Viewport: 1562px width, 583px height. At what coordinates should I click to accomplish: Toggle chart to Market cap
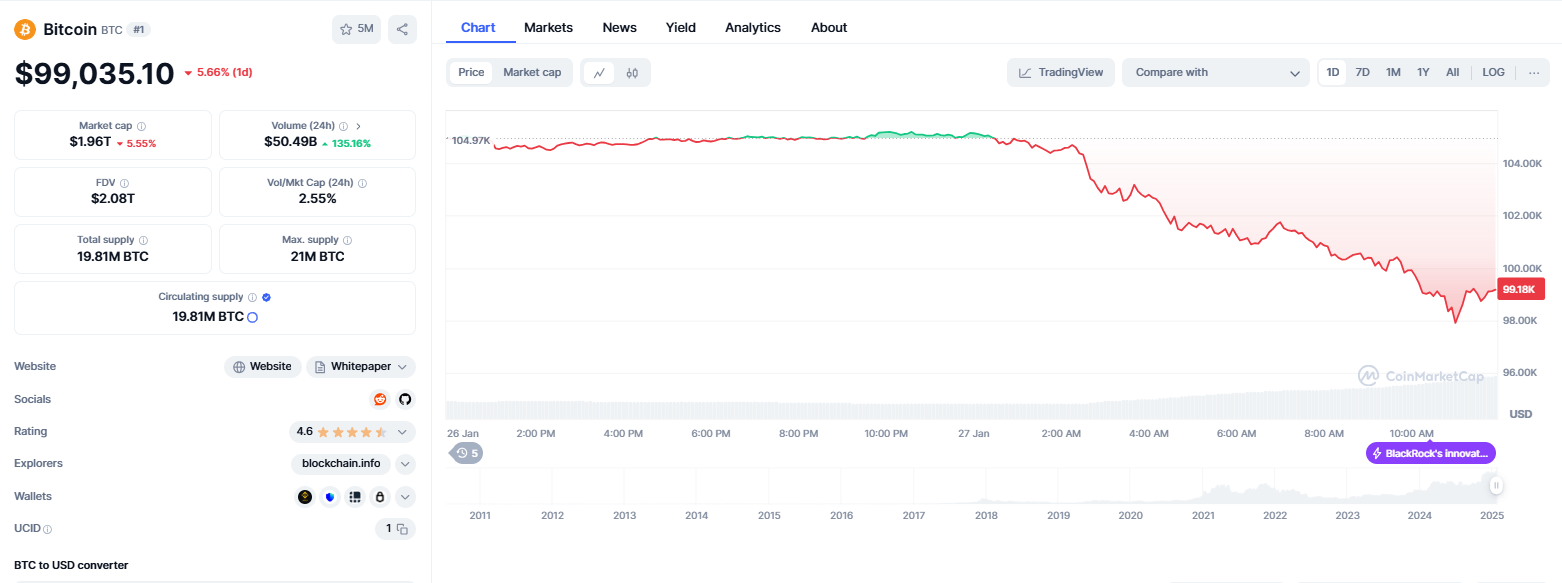click(532, 72)
